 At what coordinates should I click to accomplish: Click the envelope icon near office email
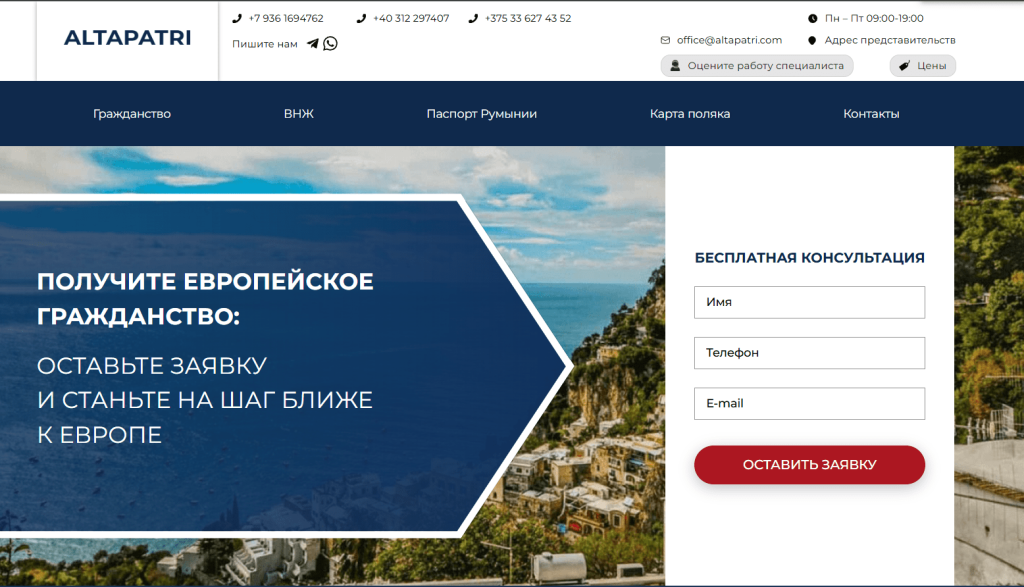point(665,40)
